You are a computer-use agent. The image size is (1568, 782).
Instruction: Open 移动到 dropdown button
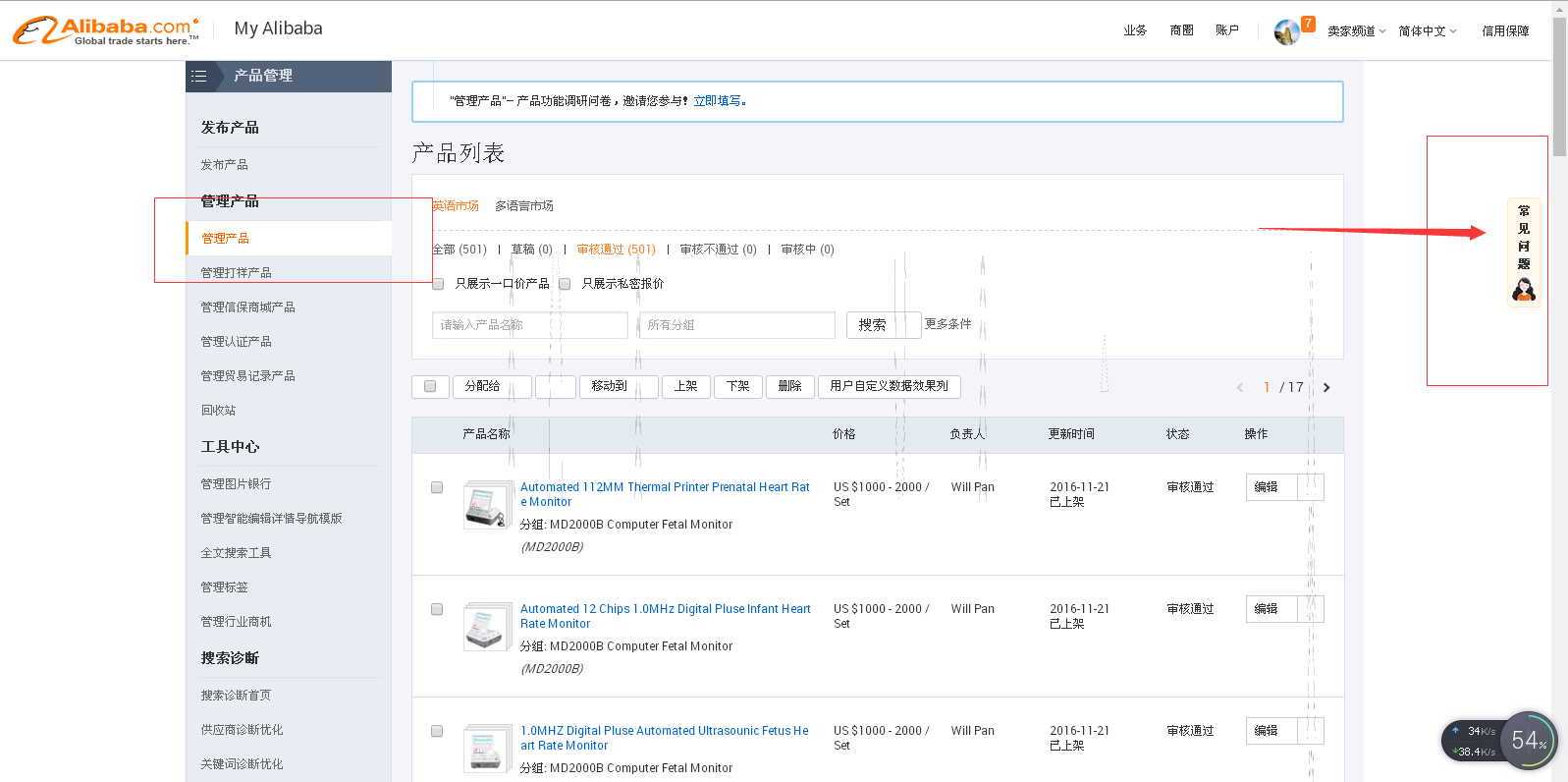(x=619, y=386)
